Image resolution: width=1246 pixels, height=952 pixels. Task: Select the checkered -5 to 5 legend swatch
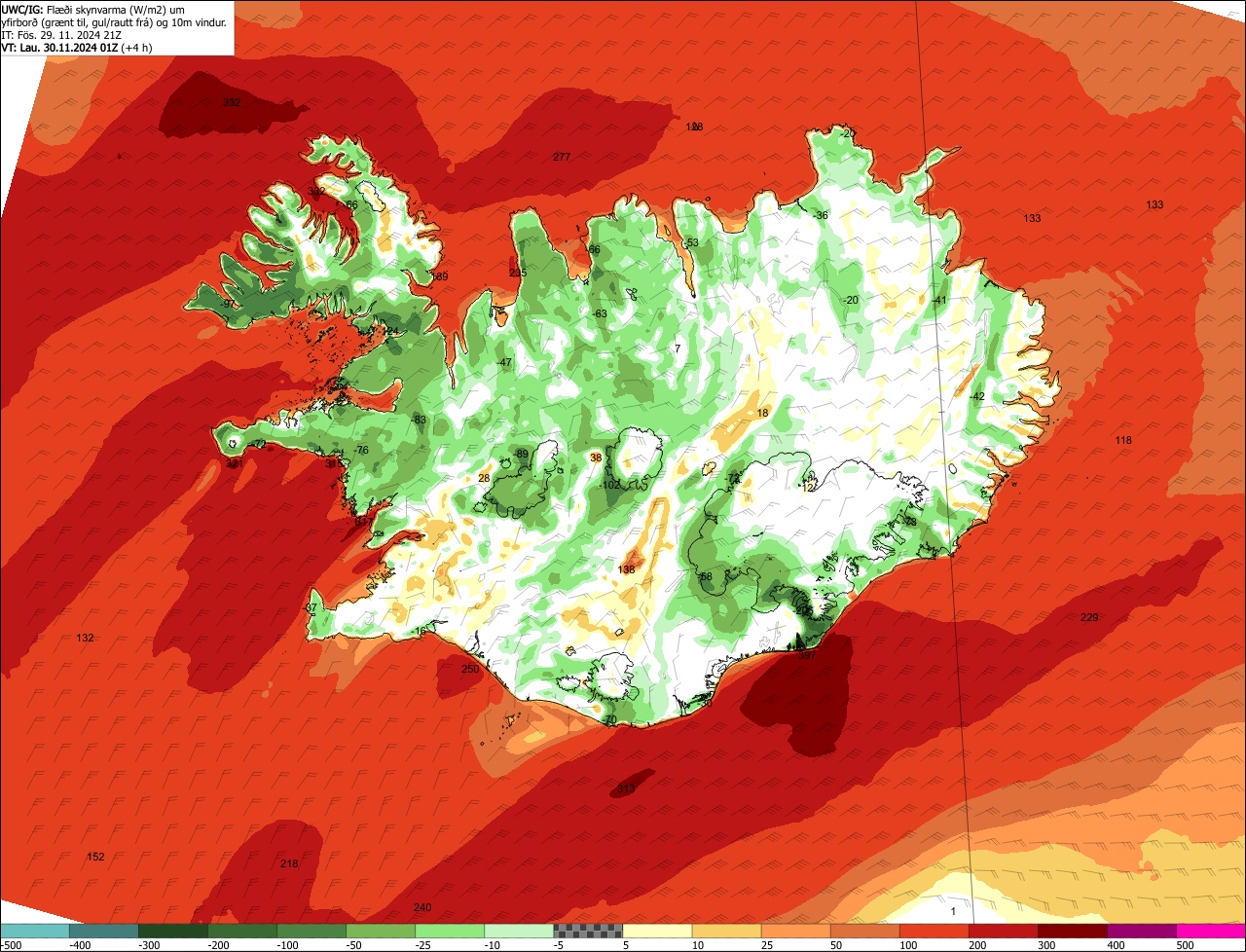pyautogui.click(x=588, y=931)
